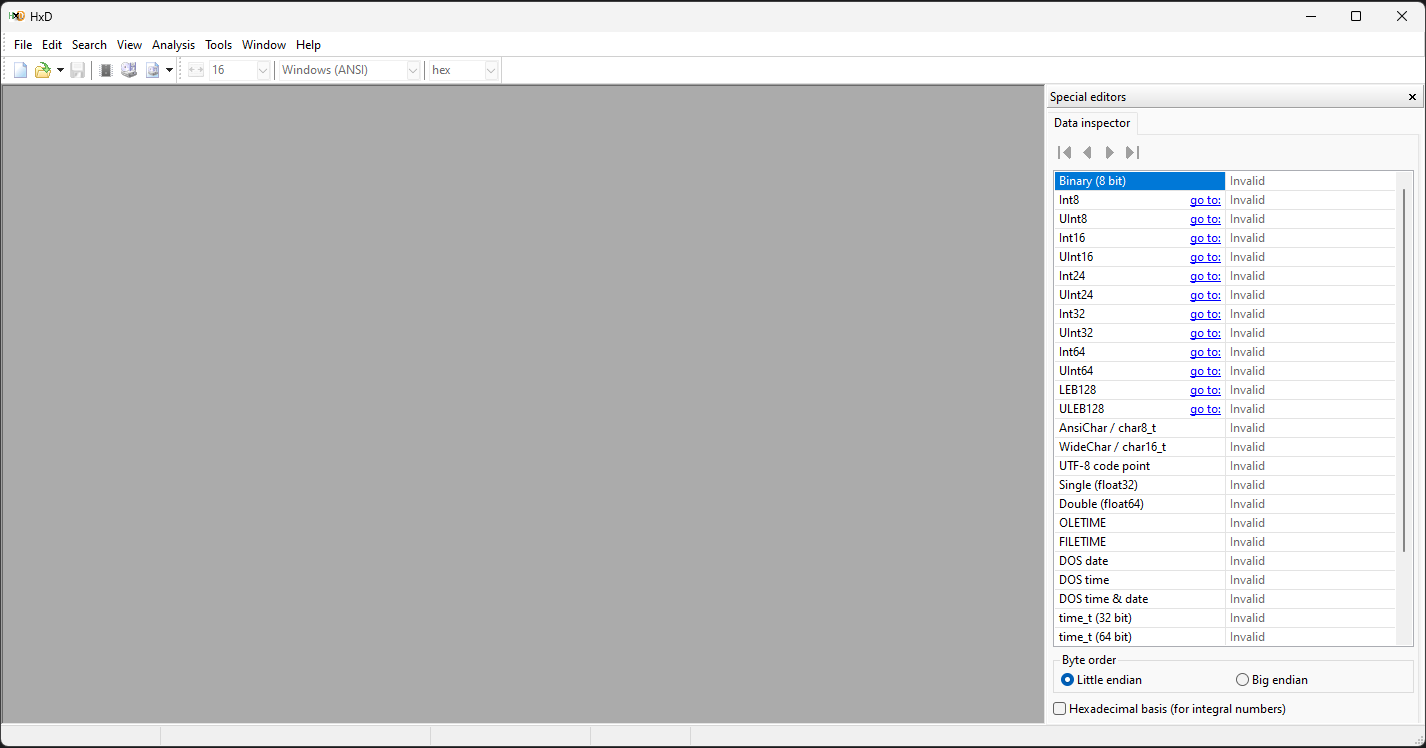The image size is (1426, 748).
Task: Jump to last byte in data inspector
Action: (x=1132, y=152)
